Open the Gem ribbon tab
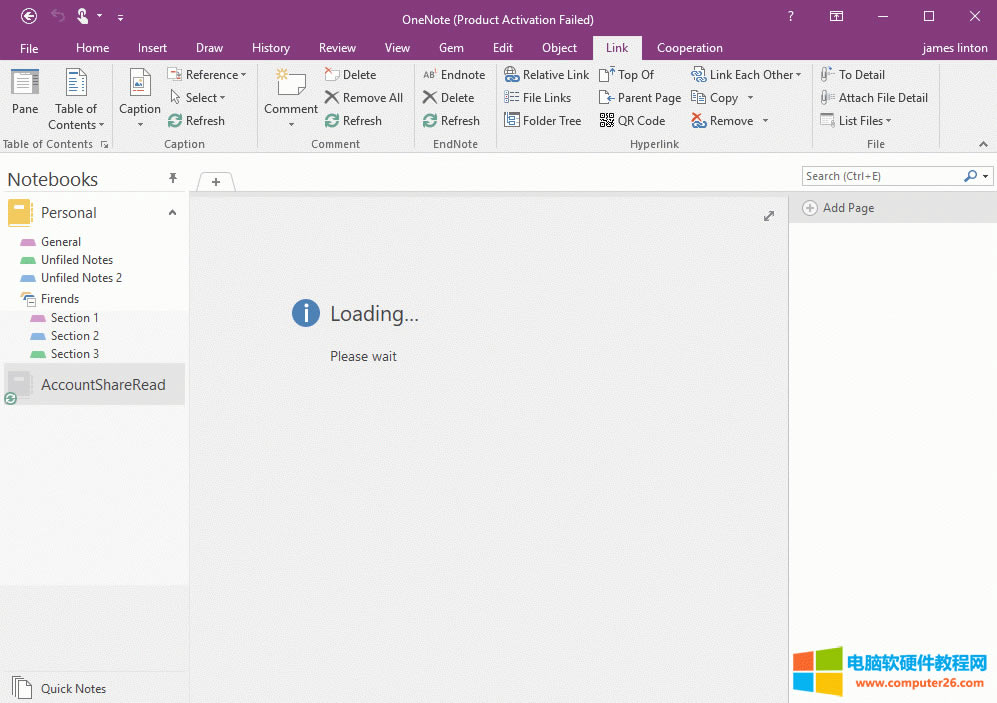This screenshot has width=997, height=703. 450,47
